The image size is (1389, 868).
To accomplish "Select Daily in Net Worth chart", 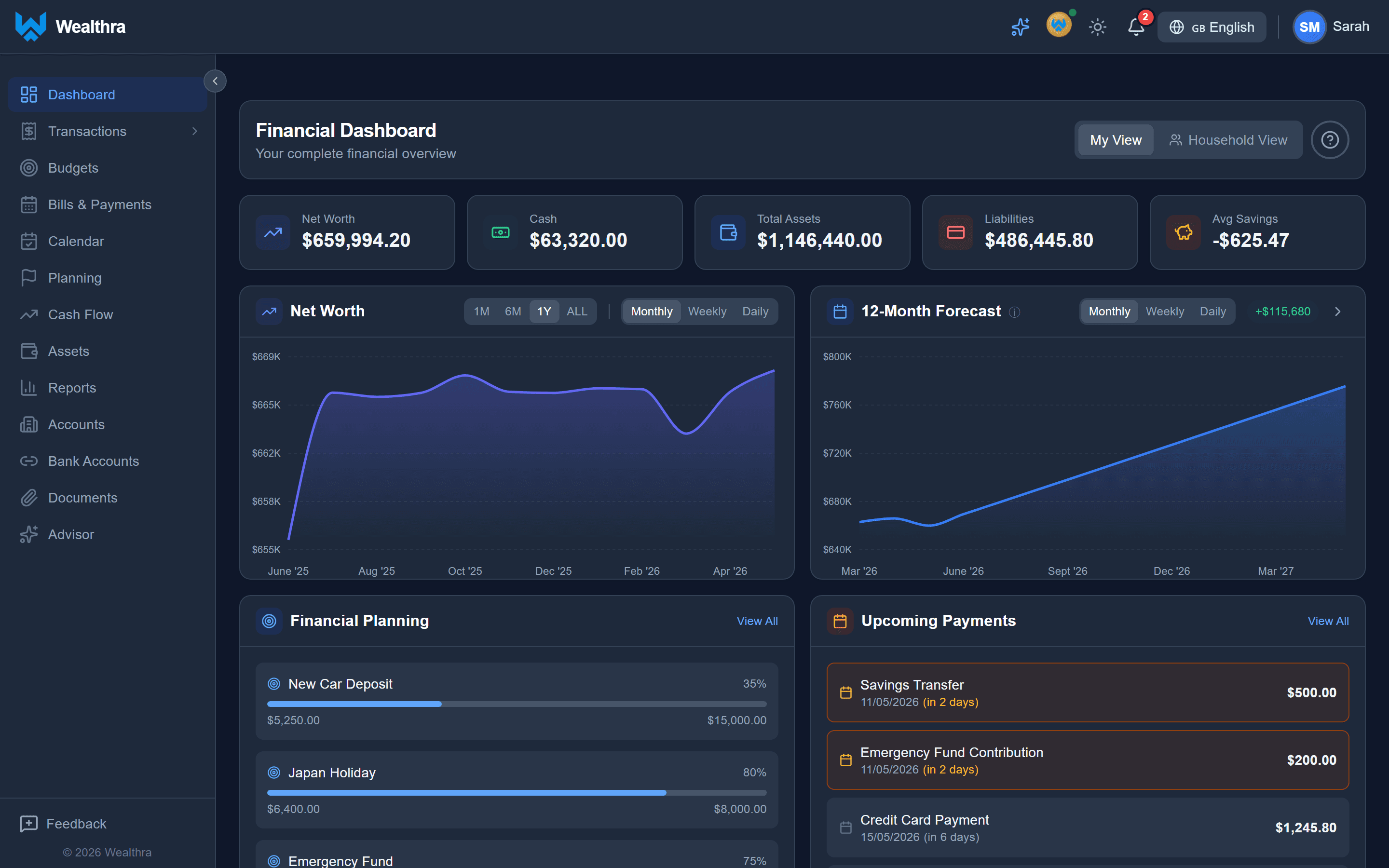I will point(755,312).
